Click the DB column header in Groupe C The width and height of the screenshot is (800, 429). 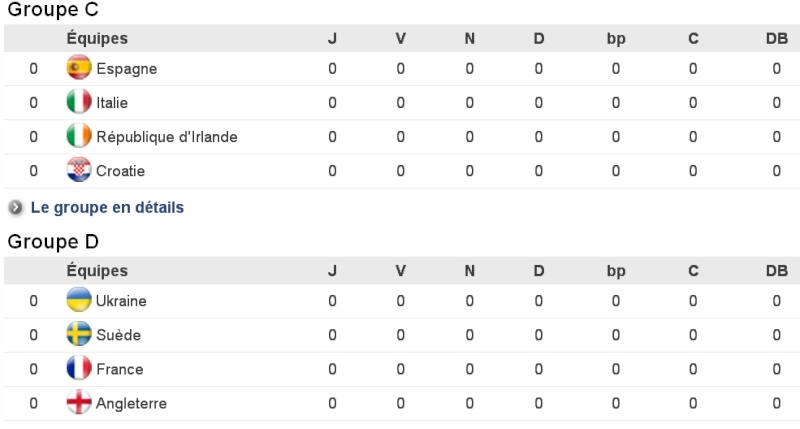coord(776,39)
